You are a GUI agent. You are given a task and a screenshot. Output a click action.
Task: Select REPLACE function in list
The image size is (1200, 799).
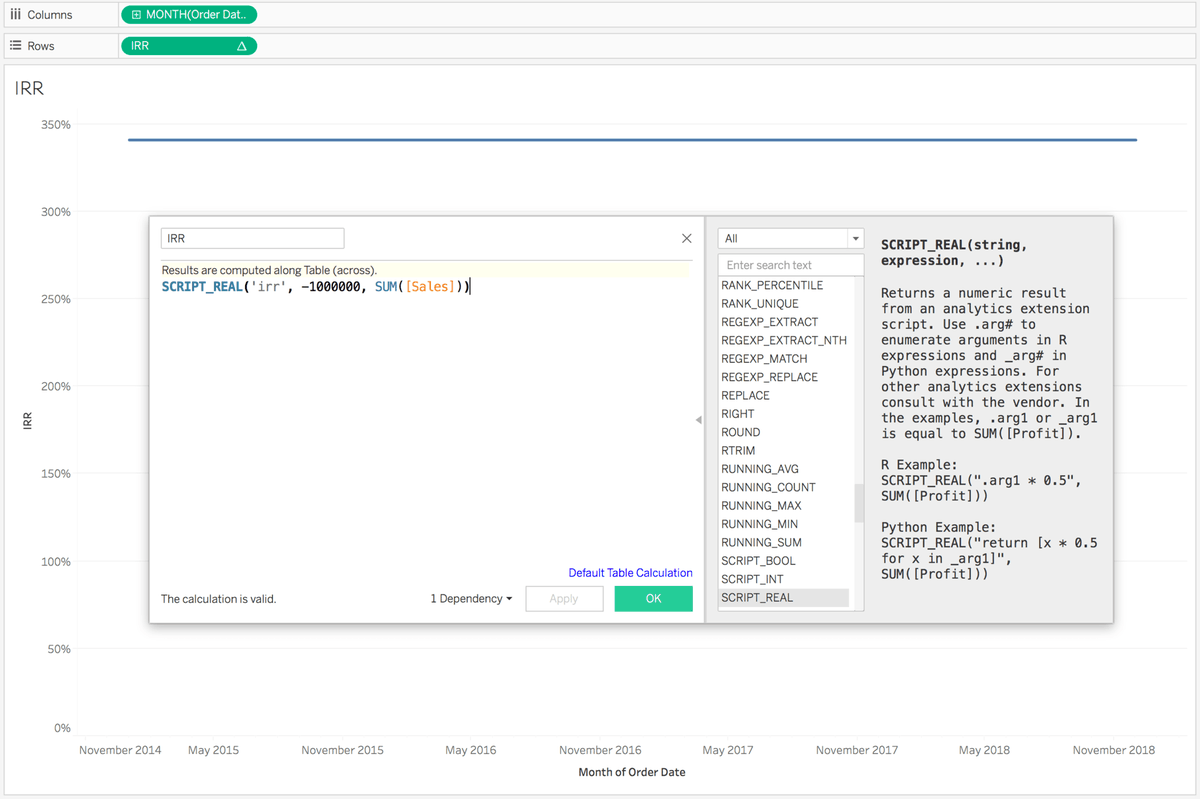pos(745,395)
